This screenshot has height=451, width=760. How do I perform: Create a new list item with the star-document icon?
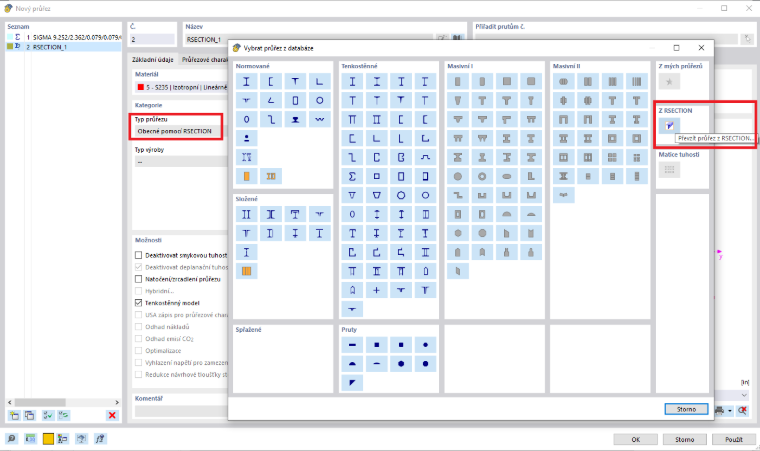[x=14, y=415]
